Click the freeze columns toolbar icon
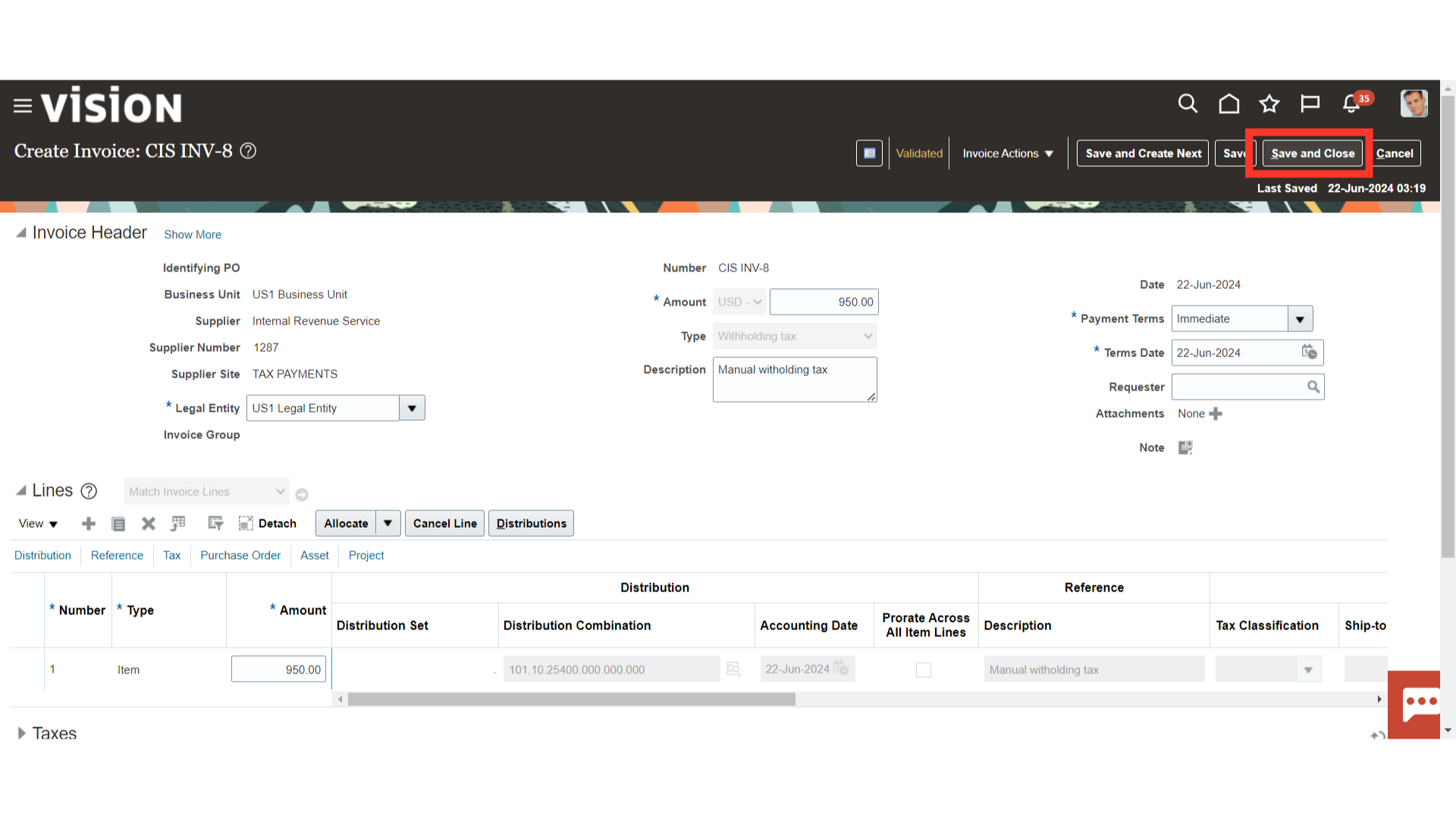 tap(178, 523)
